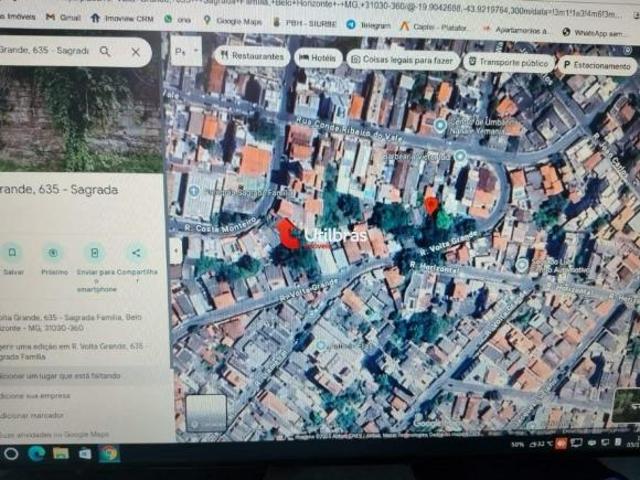640x480 pixels.
Task: Click the search magnifier icon
Action: coord(104,50)
